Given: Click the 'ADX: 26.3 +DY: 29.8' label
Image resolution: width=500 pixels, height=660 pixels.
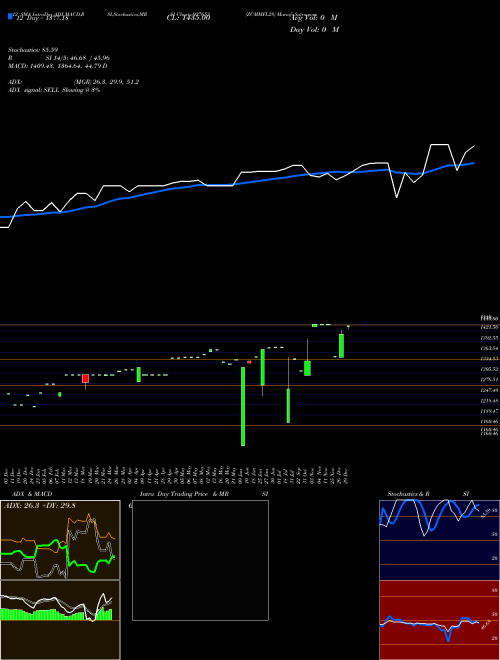Looking at the screenshot, I should pos(40,506).
